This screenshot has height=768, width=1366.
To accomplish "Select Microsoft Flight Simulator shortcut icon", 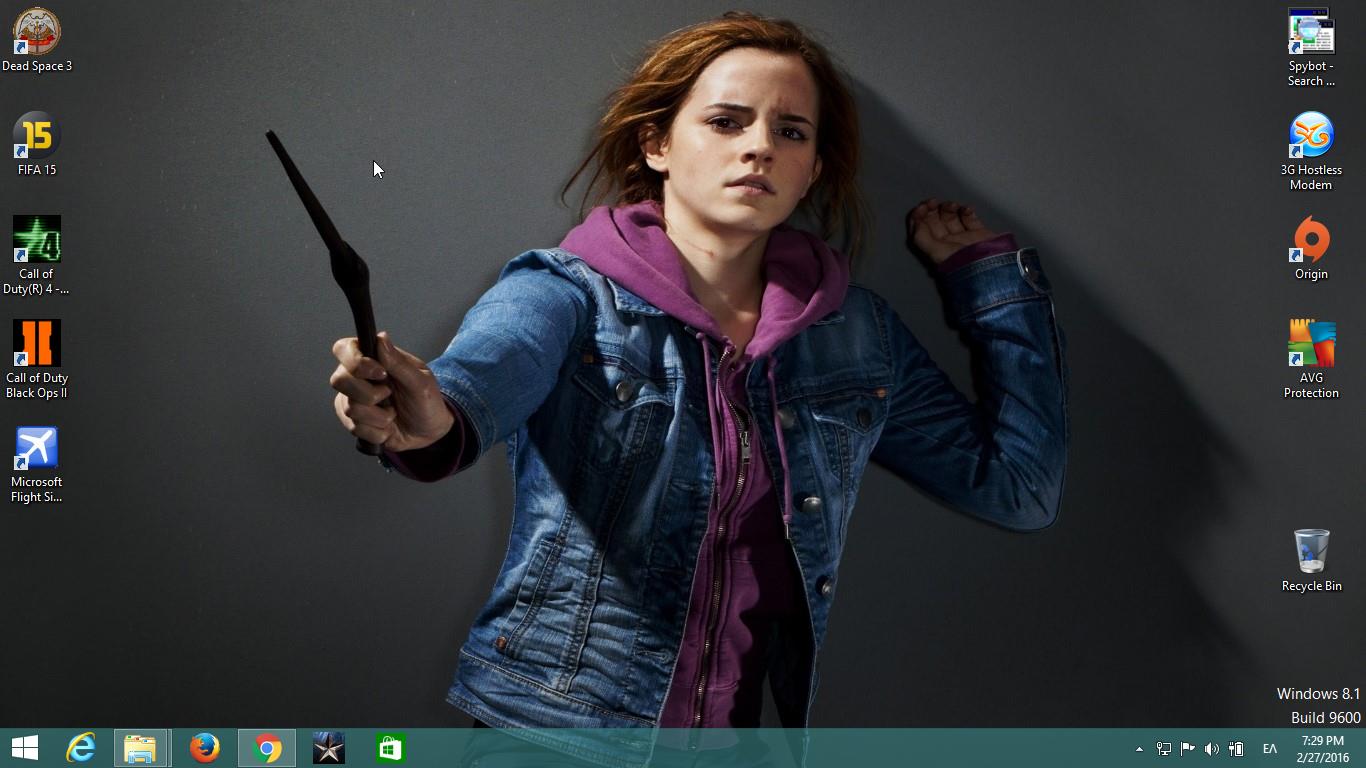I will coord(37,465).
